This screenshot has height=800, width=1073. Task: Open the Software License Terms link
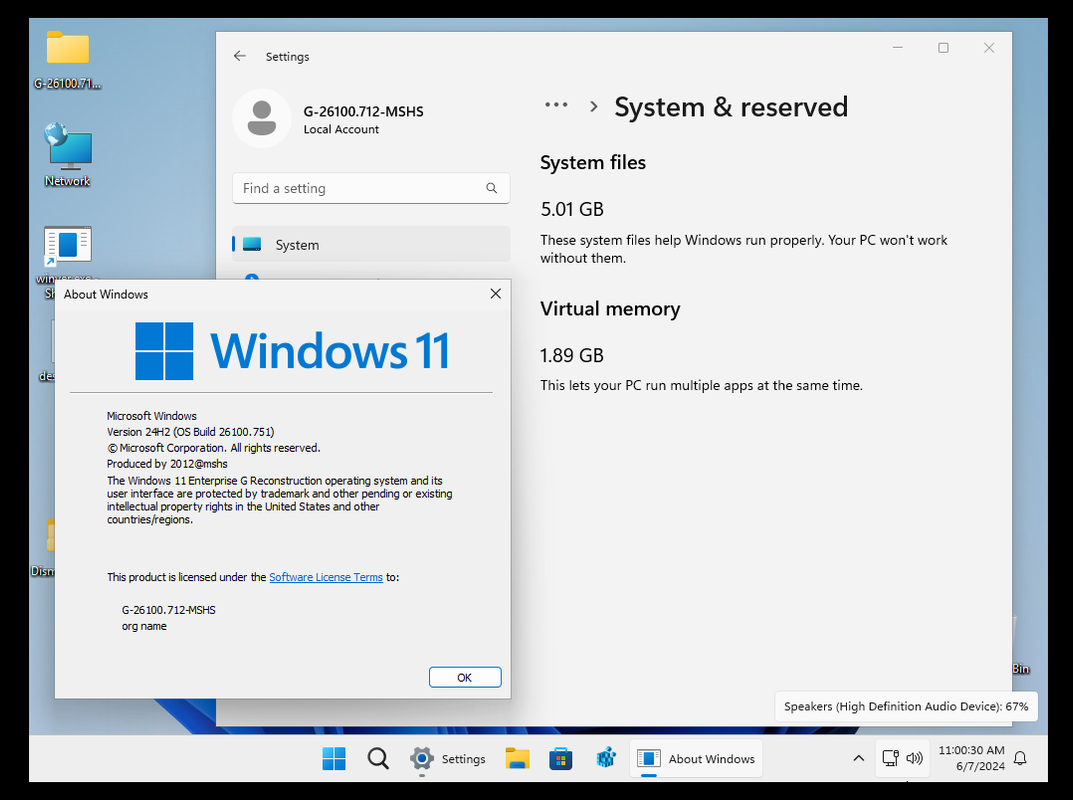(326, 577)
